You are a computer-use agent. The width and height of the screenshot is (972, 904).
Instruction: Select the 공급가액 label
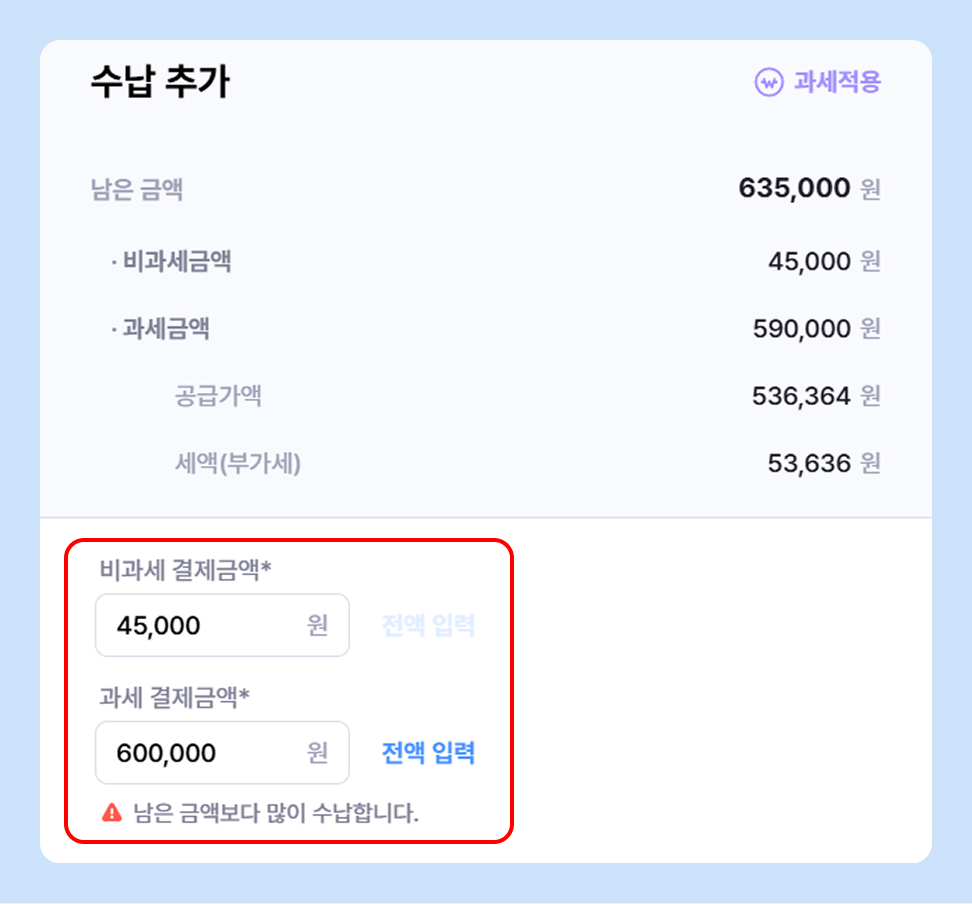coord(218,396)
